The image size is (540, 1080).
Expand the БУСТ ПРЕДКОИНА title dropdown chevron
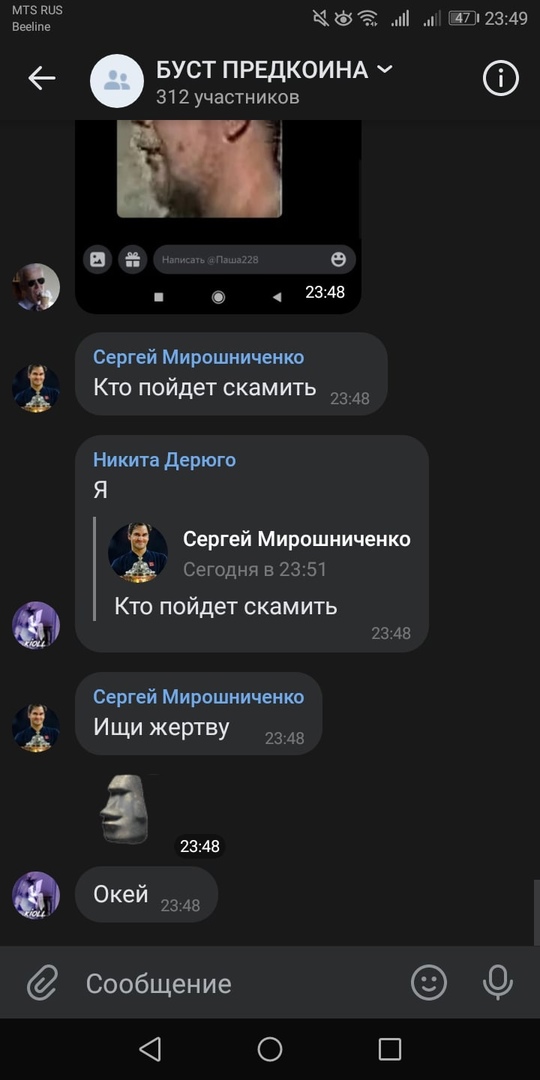coord(384,69)
